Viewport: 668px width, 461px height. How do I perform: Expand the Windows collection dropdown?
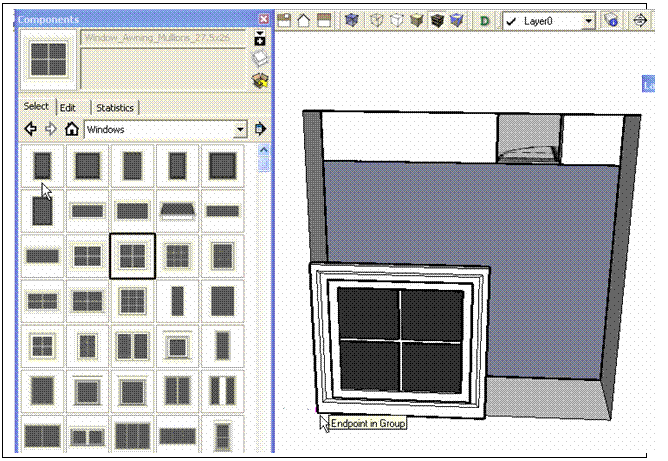pos(239,129)
